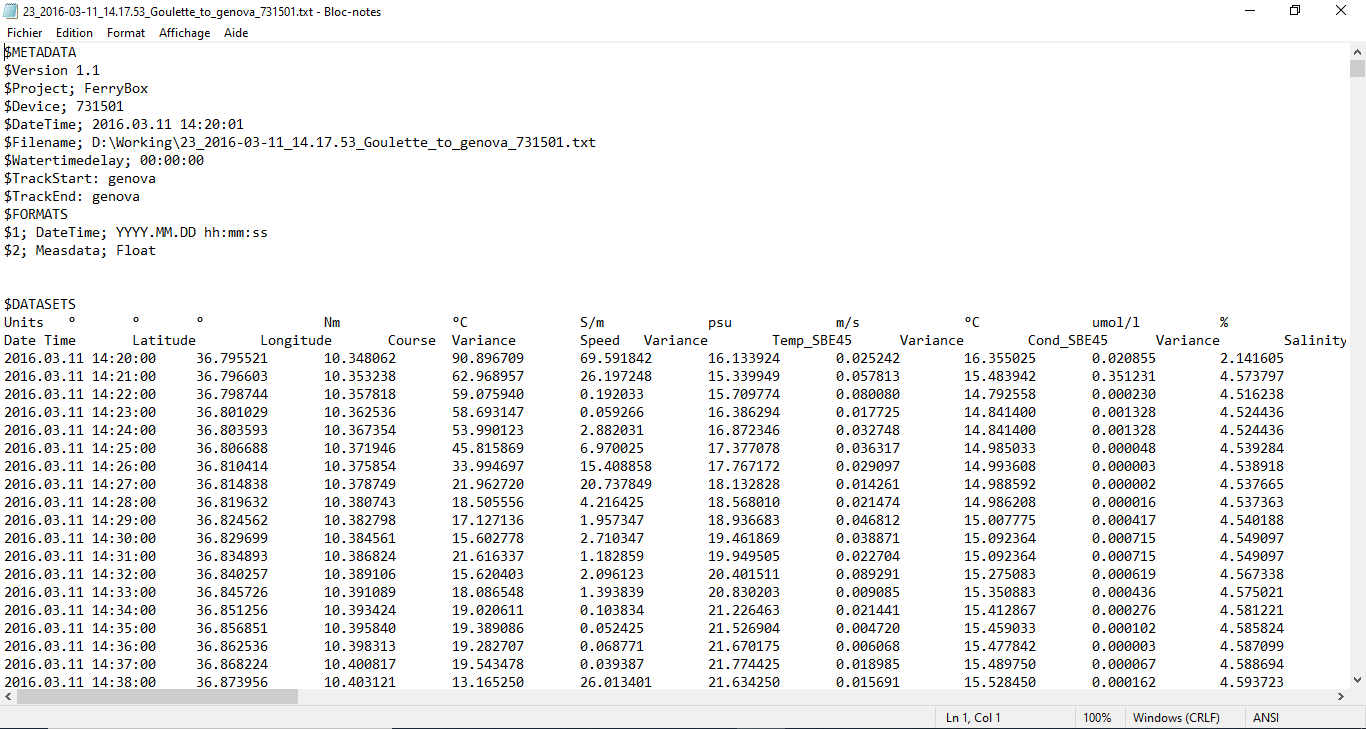1366x729 pixels.
Task: Click the psu unit label
Action: tap(720, 322)
